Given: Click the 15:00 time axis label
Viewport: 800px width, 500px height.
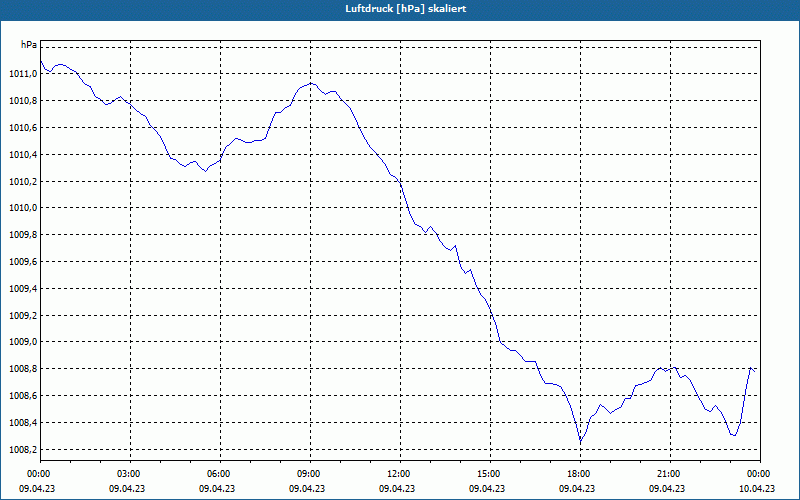Looking at the screenshot, I should 490,474.
